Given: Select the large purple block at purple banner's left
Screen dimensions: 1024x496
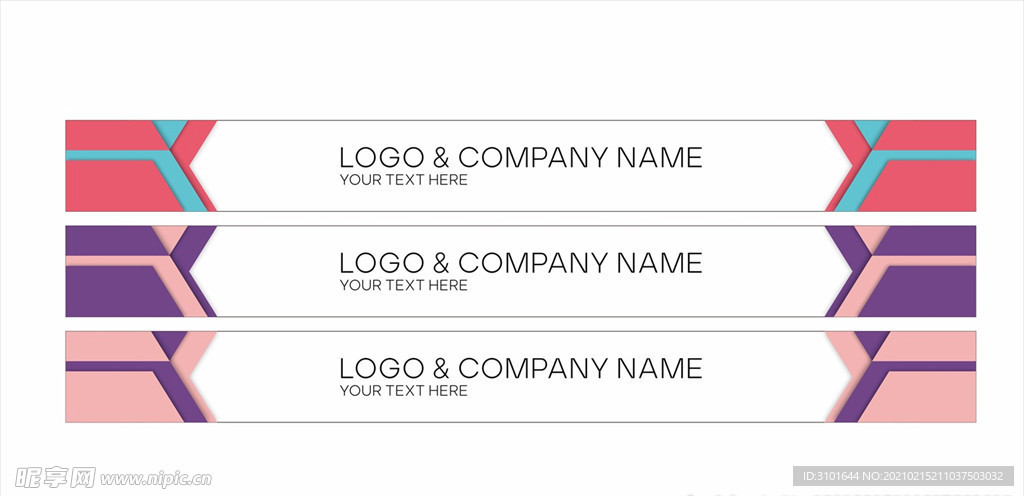Looking at the screenshot, I should (x=121, y=291).
